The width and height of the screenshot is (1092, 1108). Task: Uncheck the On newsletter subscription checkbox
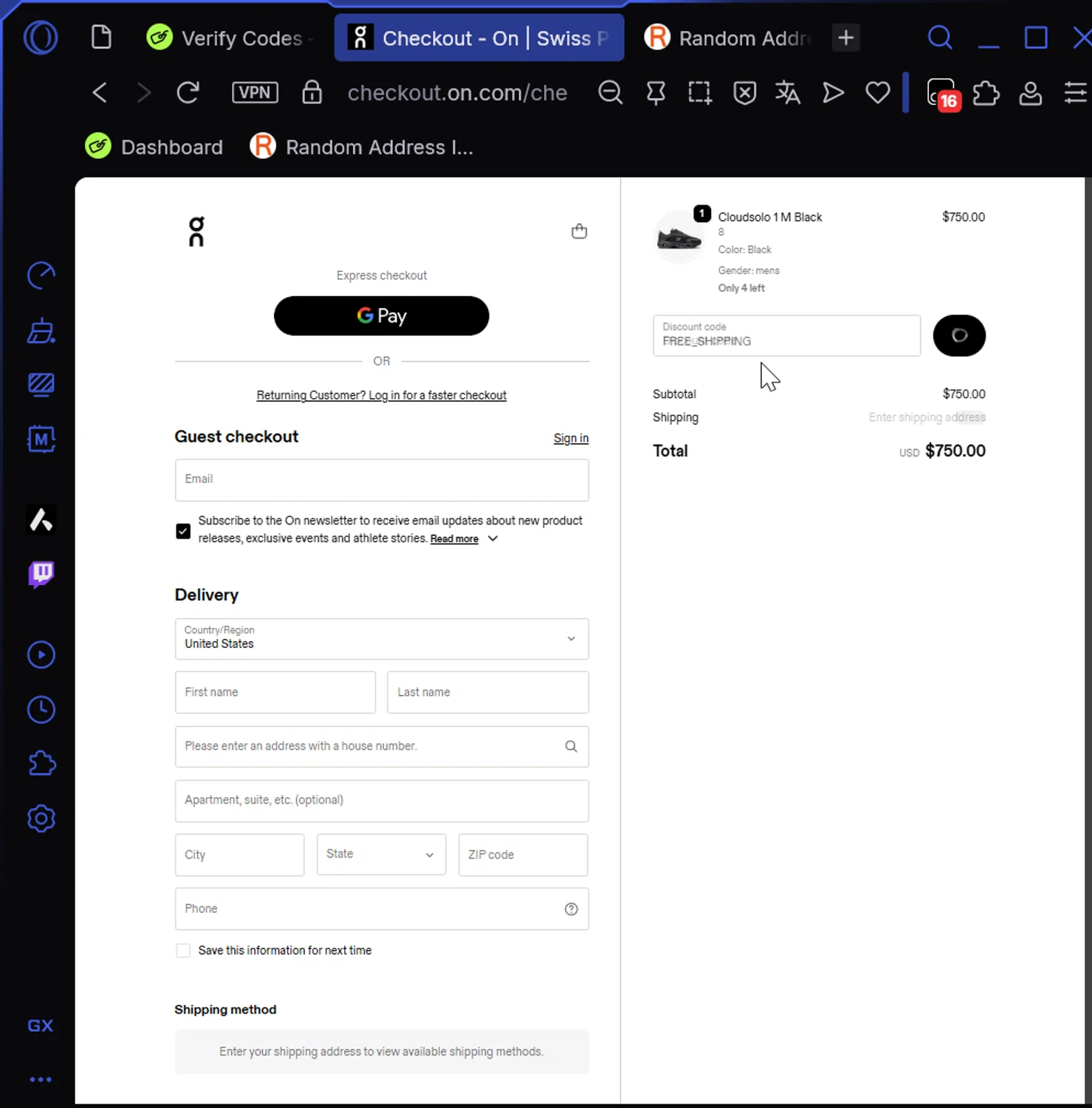183,530
